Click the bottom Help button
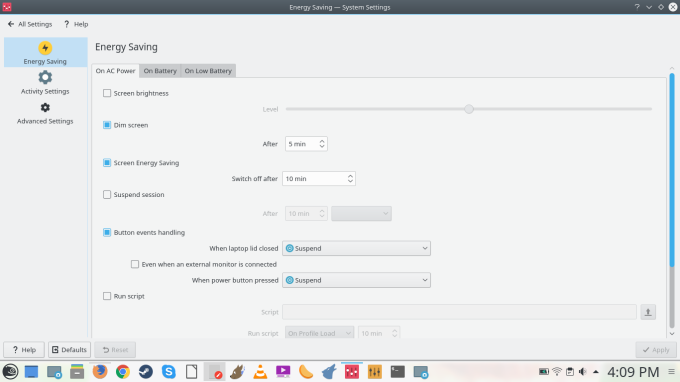The image size is (680, 382). (x=24, y=349)
